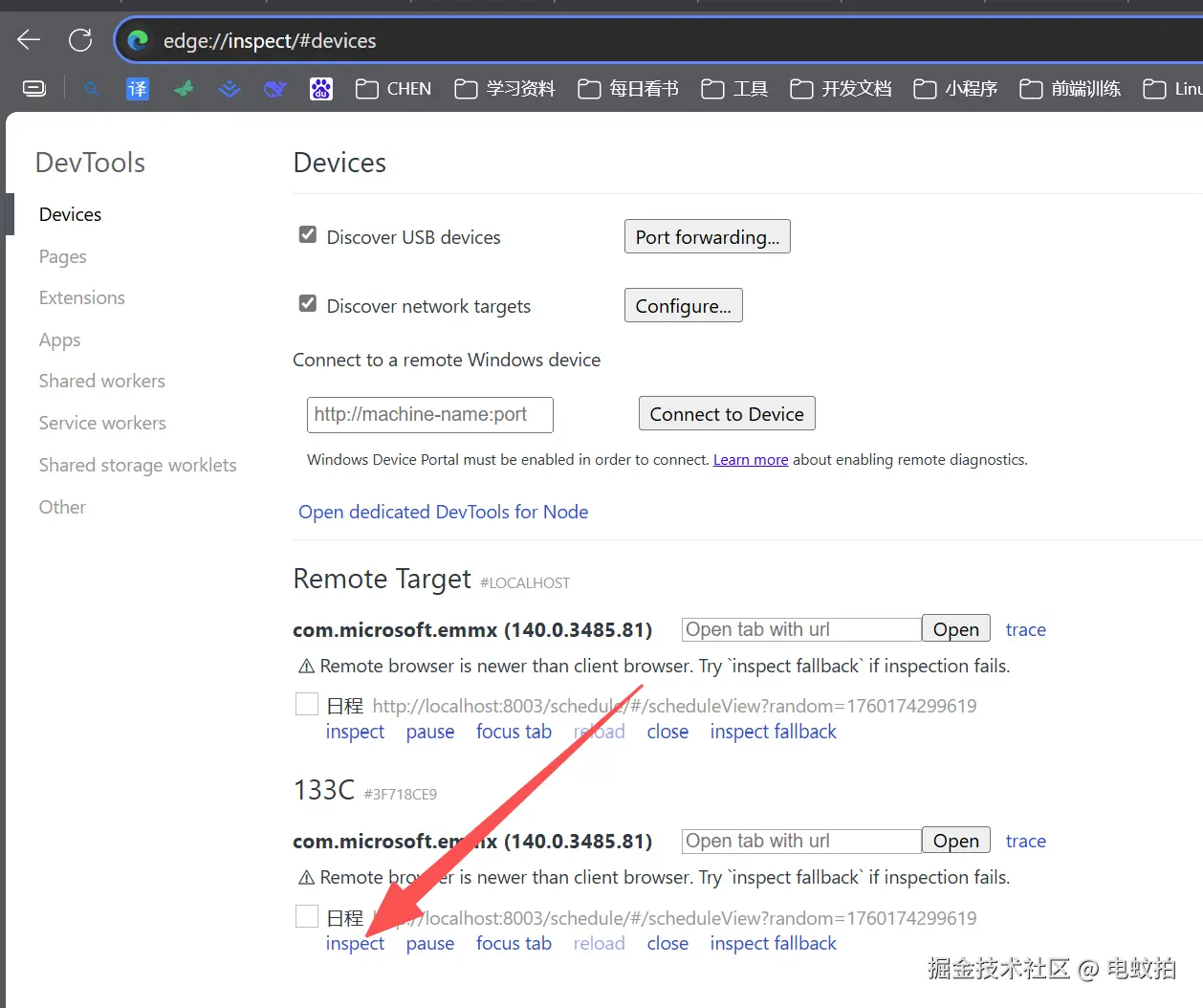Open the 前端训练 bookmark folder
The height and width of the screenshot is (1008, 1203).
coord(1070,89)
